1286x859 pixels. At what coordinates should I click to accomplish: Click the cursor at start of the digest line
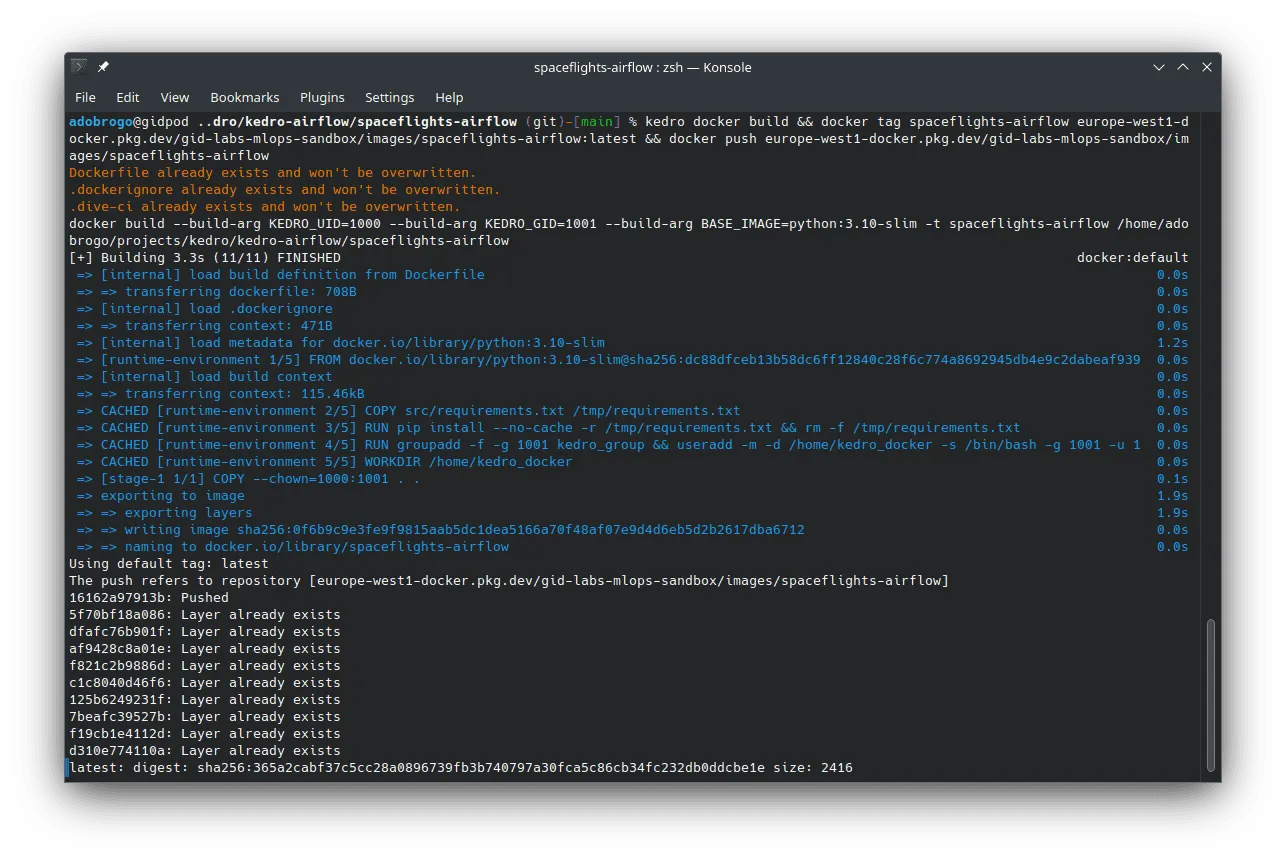coord(67,767)
